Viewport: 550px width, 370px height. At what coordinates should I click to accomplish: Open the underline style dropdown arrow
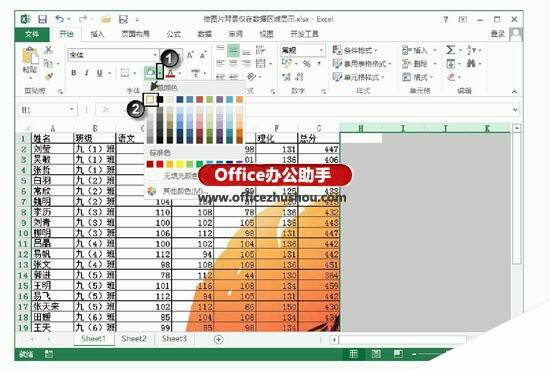[x=109, y=73]
